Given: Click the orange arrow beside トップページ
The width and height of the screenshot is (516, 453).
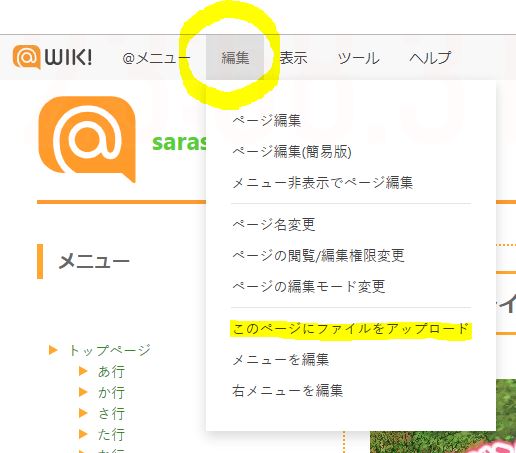Looking at the screenshot, I should pyautogui.click(x=53, y=350).
